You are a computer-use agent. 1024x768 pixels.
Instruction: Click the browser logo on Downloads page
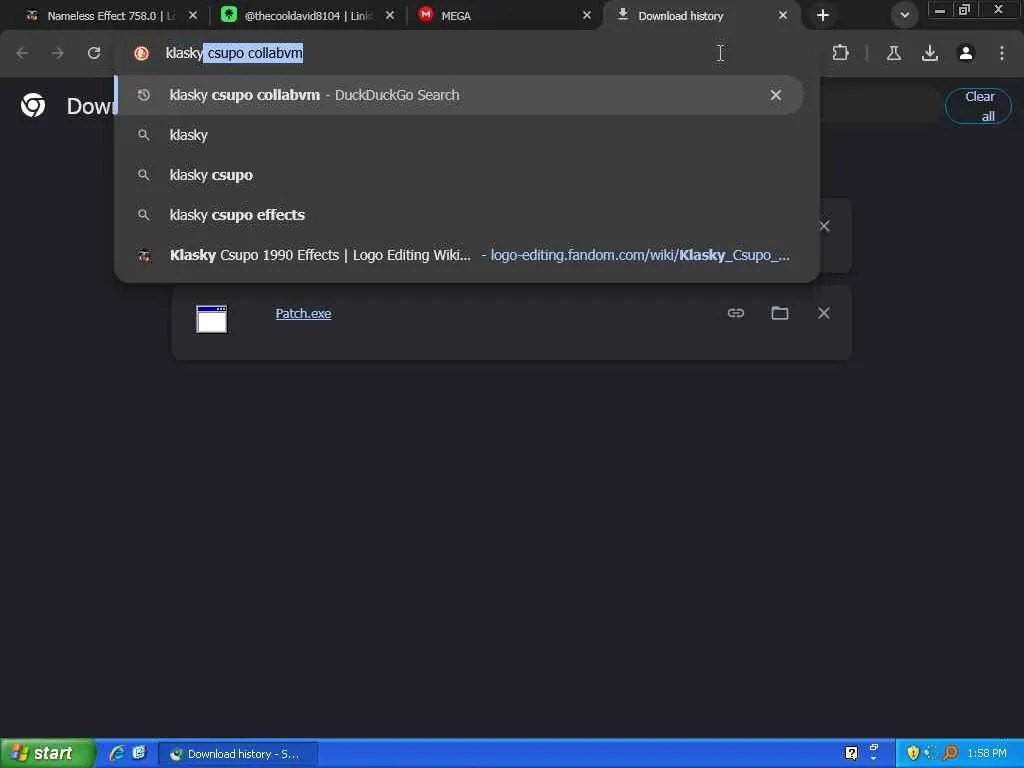33,105
